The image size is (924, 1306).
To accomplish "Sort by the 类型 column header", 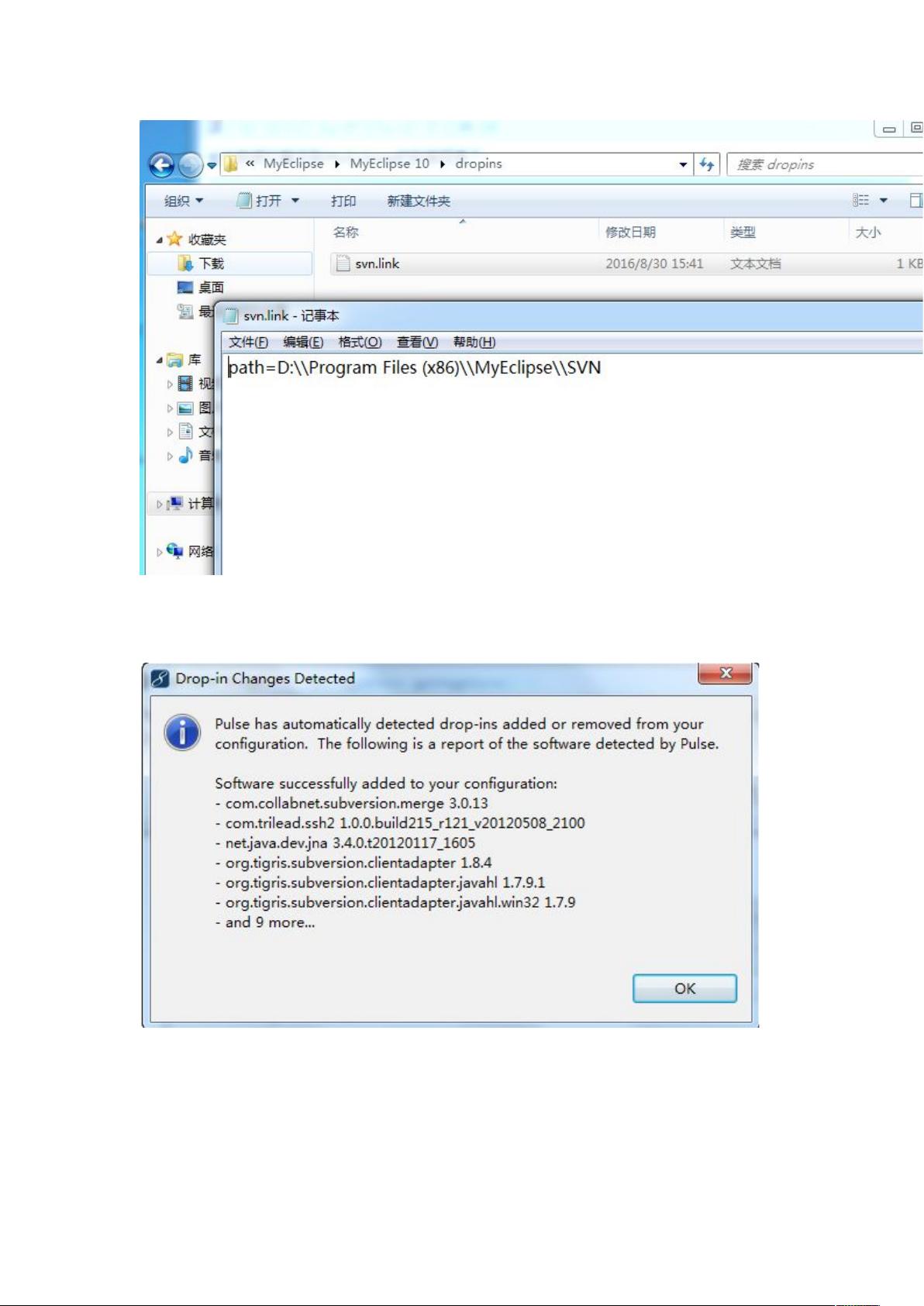I will pyautogui.click(x=743, y=232).
